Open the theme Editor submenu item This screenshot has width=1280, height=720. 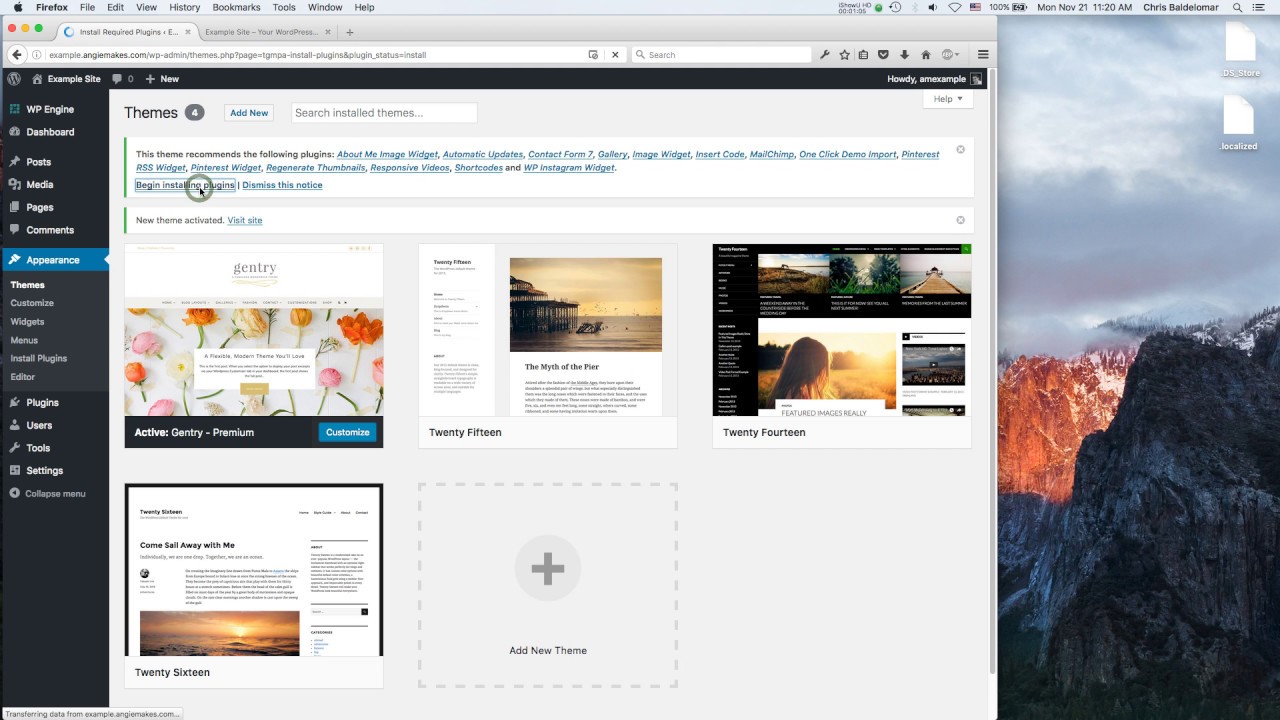(23, 377)
